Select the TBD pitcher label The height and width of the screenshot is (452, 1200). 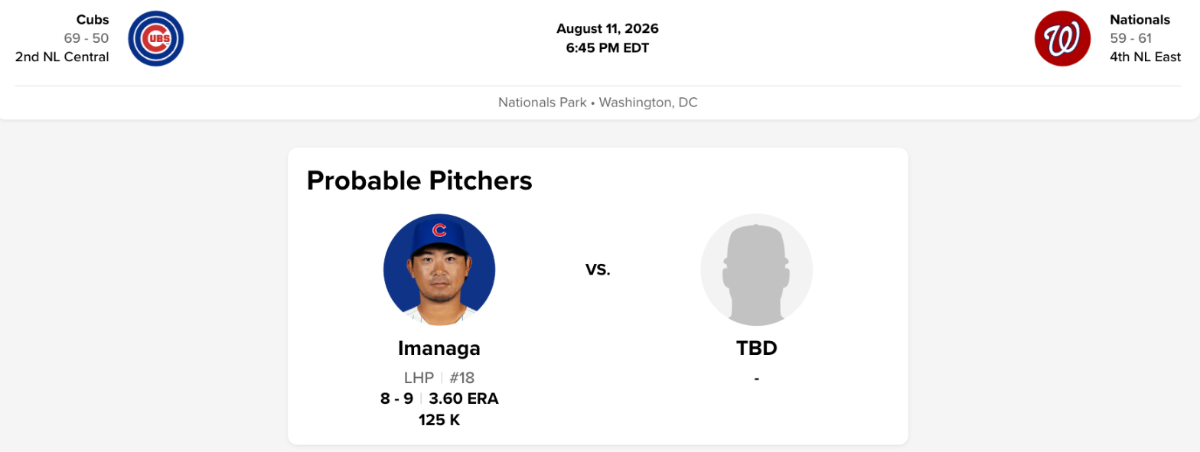(x=756, y=349)
